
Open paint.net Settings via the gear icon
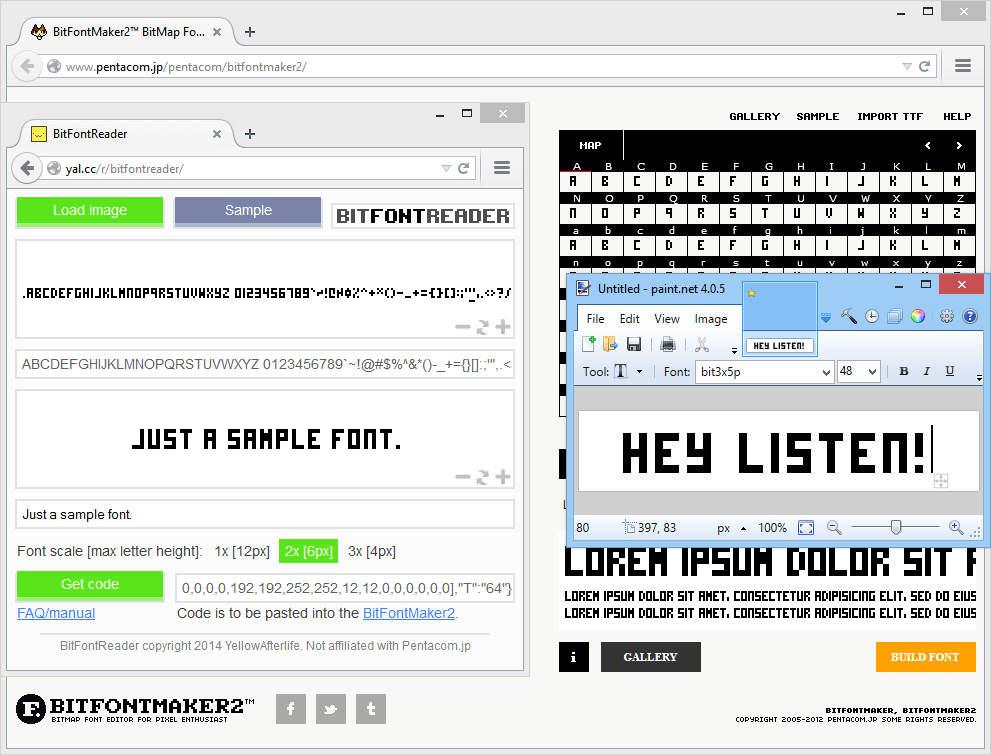[946, 316]
